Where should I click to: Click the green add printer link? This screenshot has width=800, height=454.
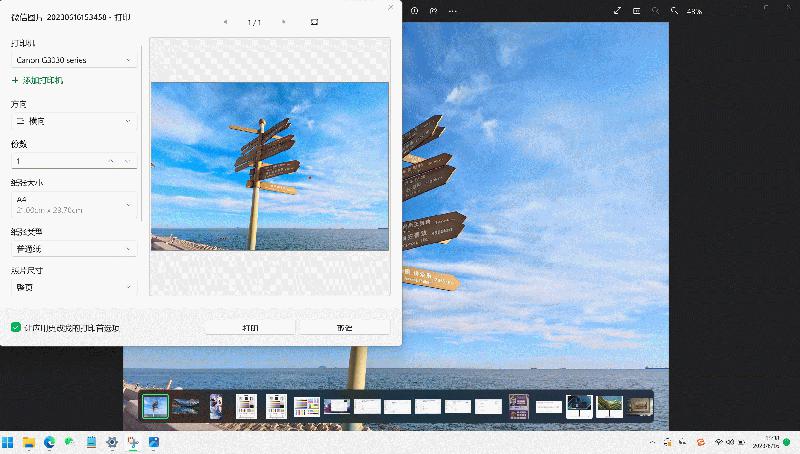38,80
